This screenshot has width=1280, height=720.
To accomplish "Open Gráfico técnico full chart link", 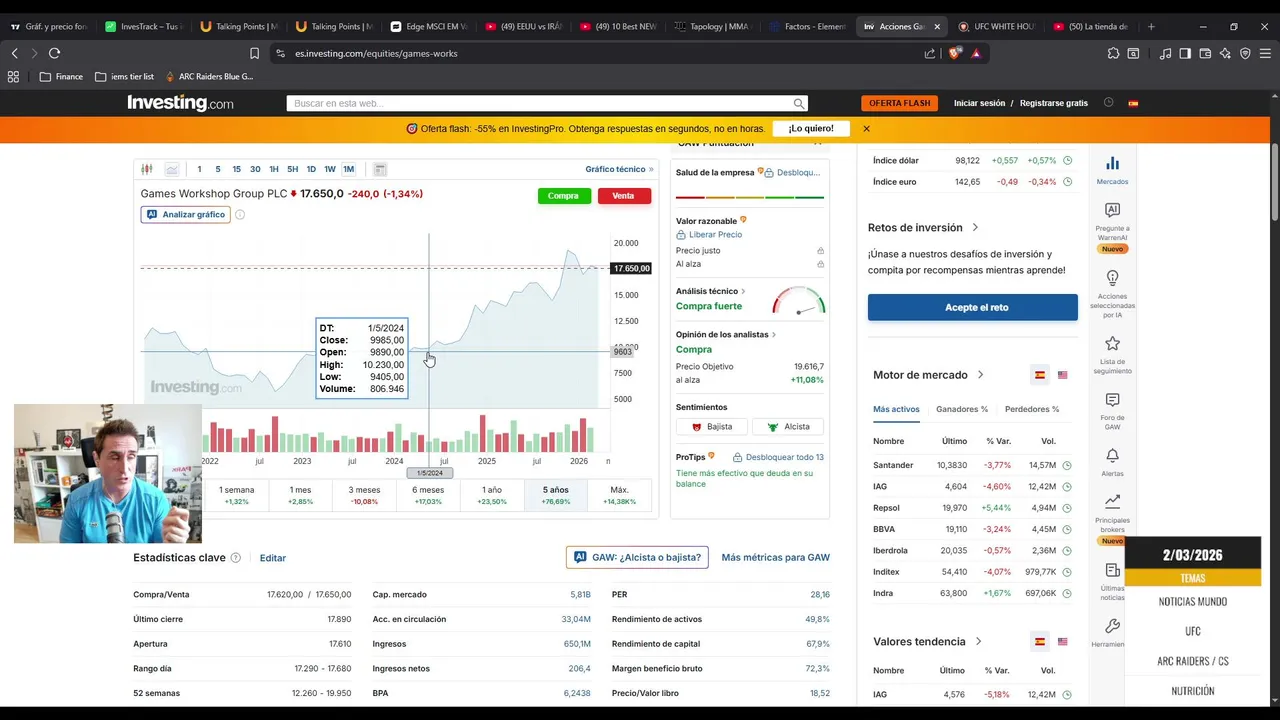I will coord(619,169).
